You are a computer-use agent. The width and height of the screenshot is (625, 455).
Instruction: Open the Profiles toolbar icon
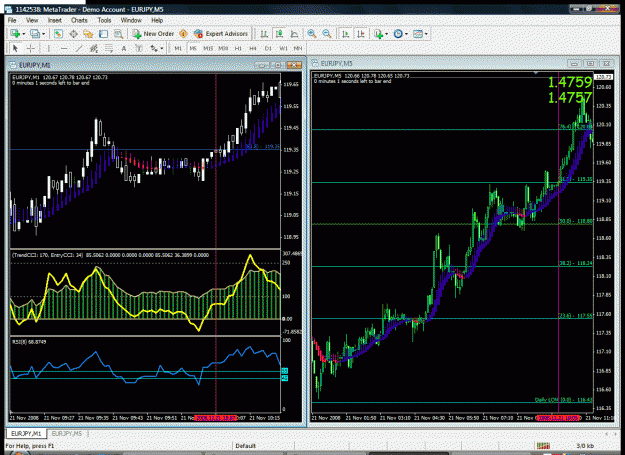point(35,34)
